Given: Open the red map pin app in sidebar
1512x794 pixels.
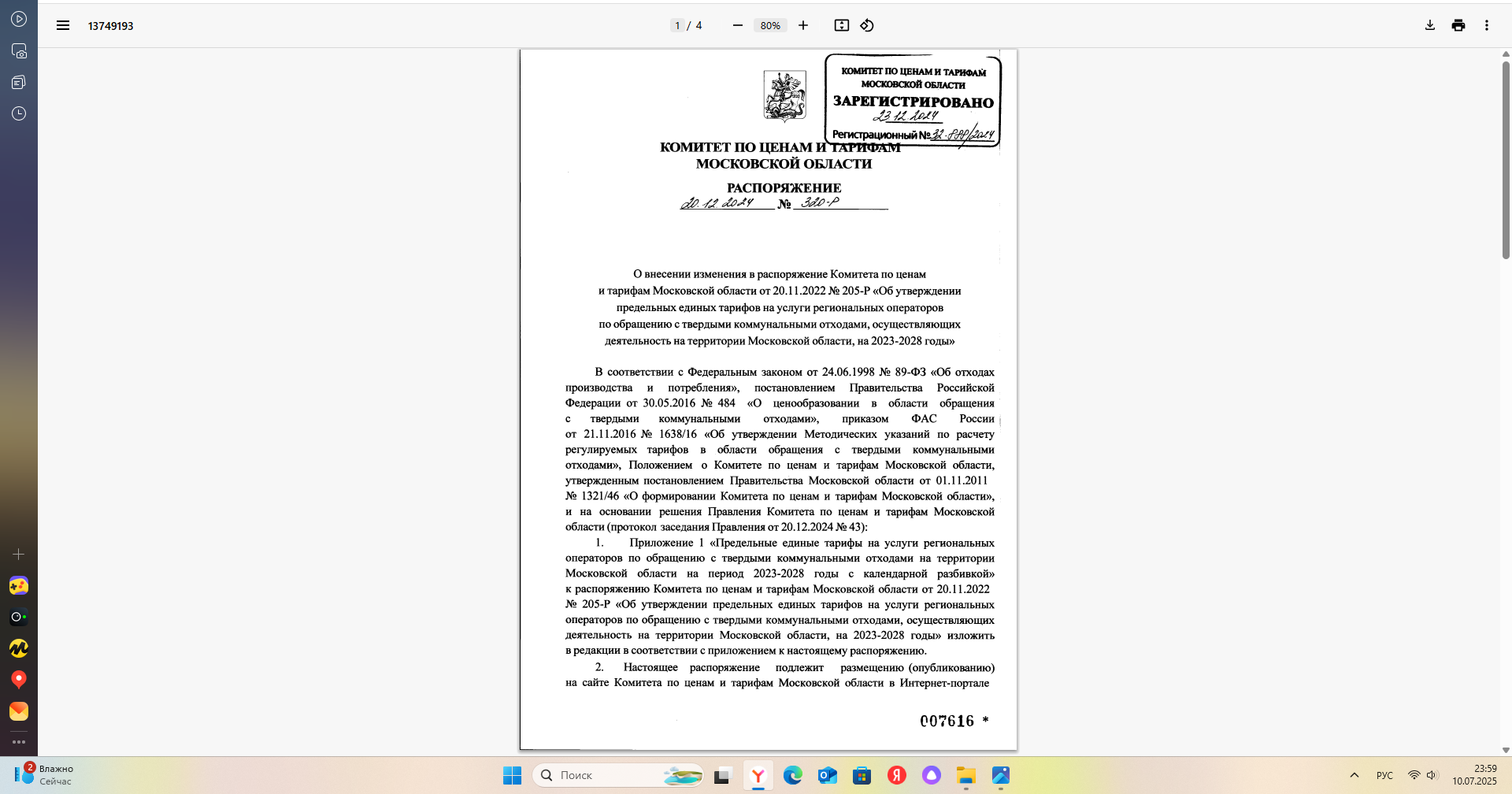Looking at the screenshot, I should (x=19, y=679).
